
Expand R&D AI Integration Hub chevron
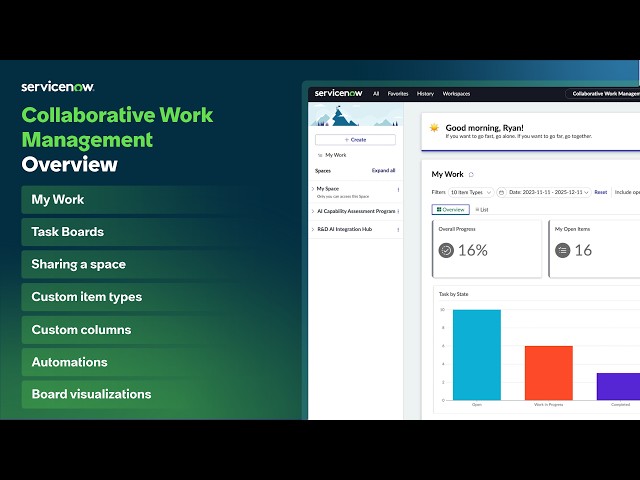point(313,229)
